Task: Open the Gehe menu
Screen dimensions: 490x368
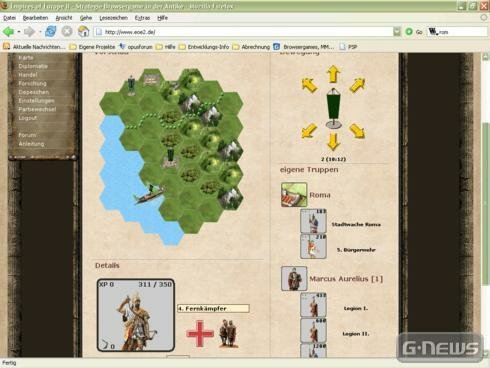Action: coord(86,18)
